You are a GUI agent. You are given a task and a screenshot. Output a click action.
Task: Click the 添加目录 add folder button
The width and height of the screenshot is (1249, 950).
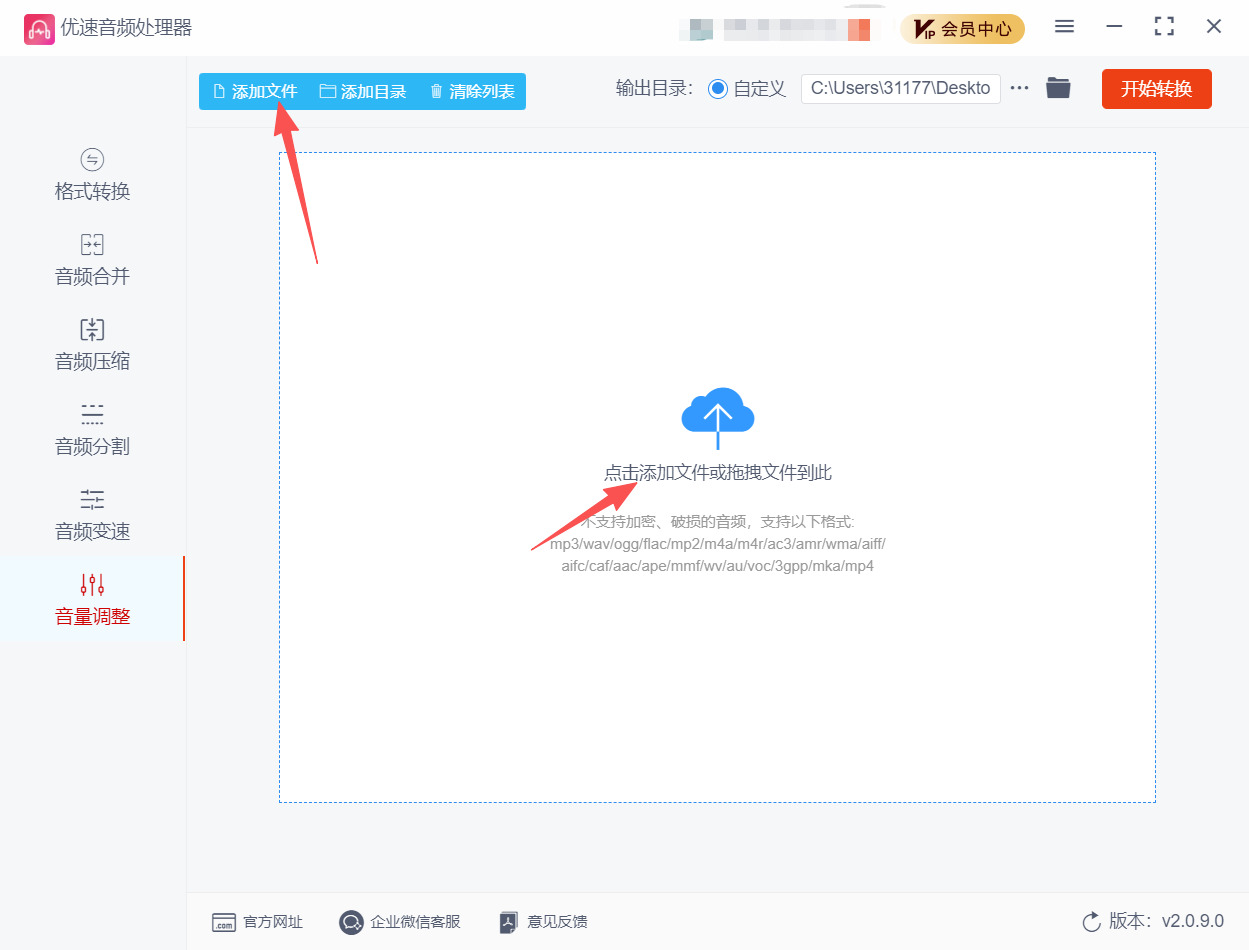pyautogui.click(x=363, y=92)
